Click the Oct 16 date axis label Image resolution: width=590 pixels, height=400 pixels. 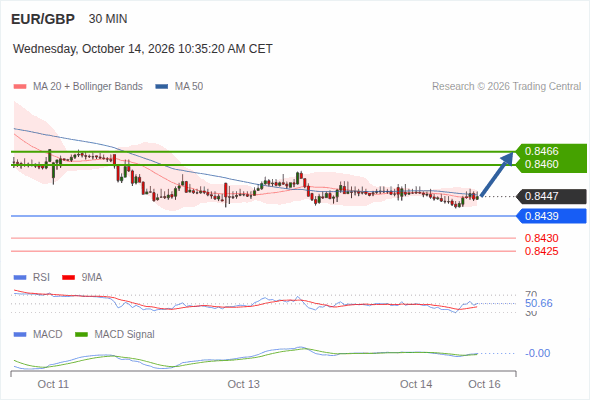[x=484, y=384]
